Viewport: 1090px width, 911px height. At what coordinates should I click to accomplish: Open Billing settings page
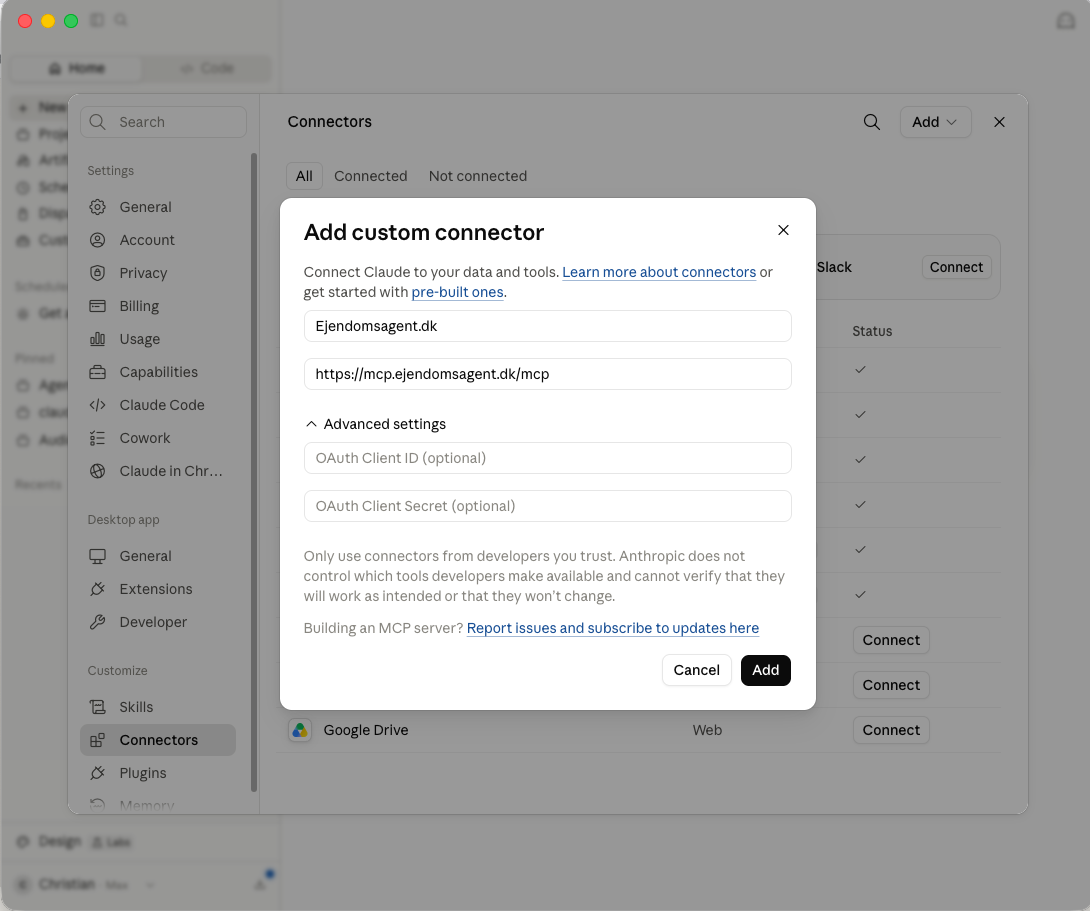158,306
